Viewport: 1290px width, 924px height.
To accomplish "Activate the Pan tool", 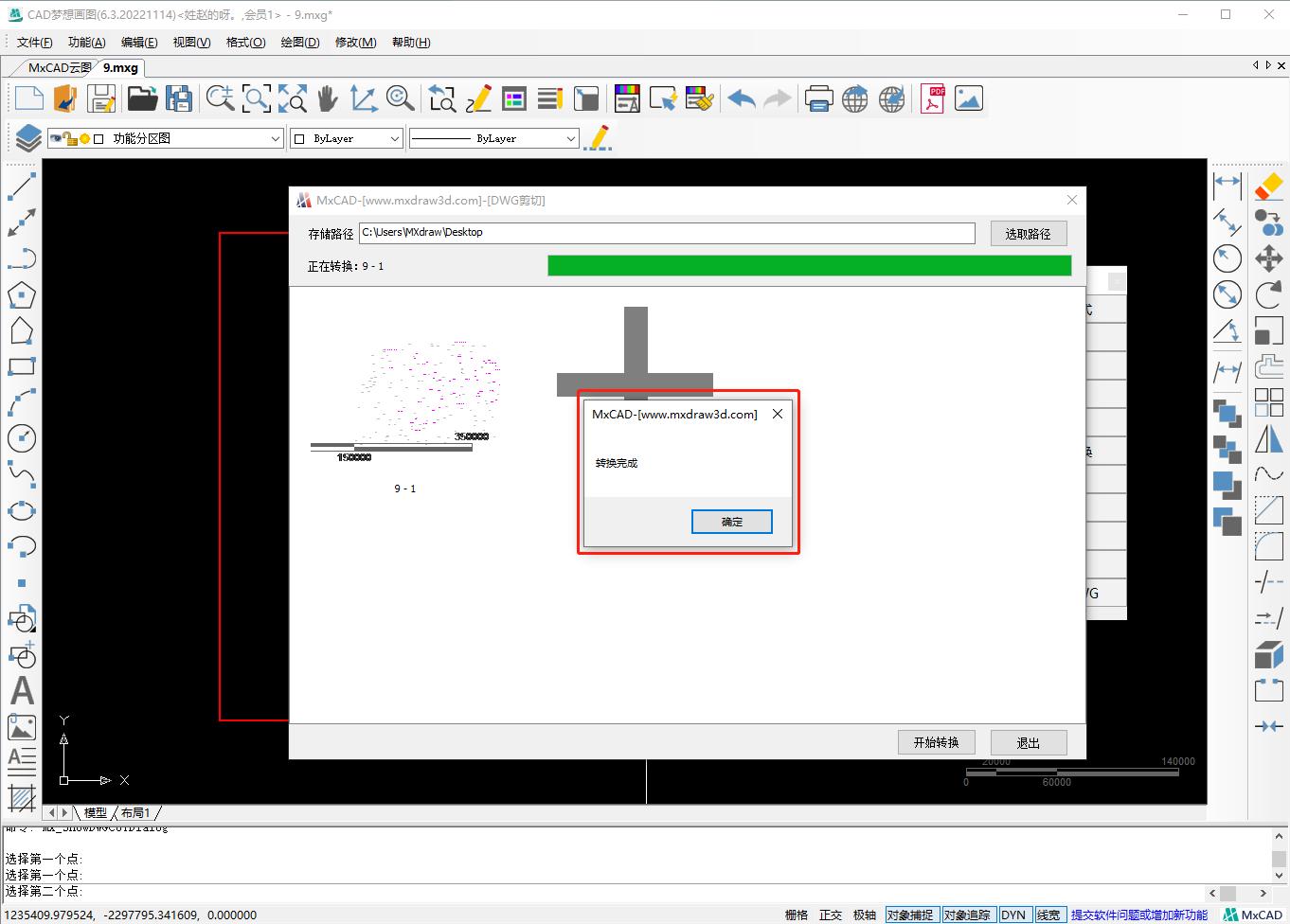I will click(x=328, y=98).
